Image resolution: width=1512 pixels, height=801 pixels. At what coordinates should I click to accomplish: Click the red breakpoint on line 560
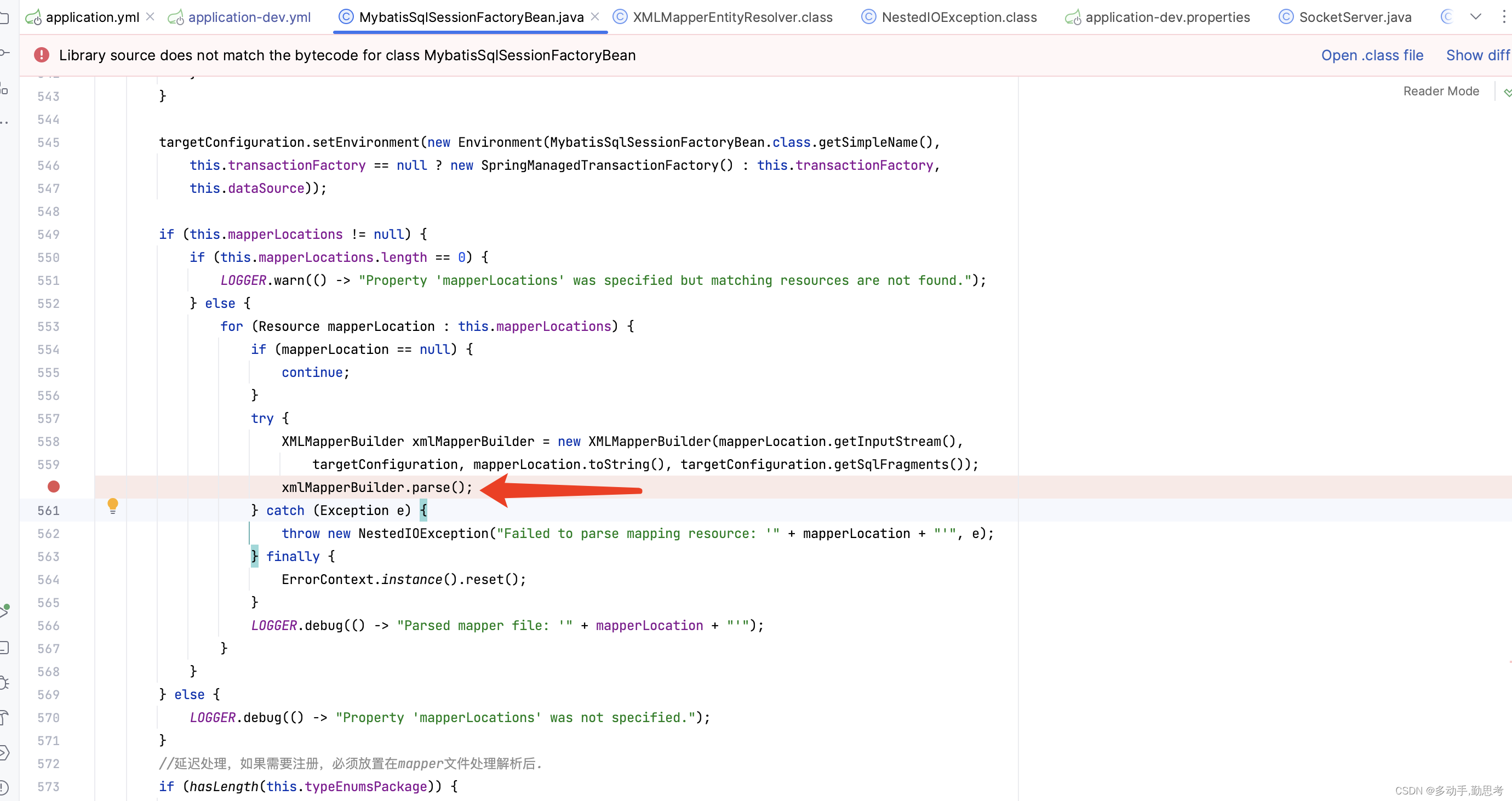point(54,487)
